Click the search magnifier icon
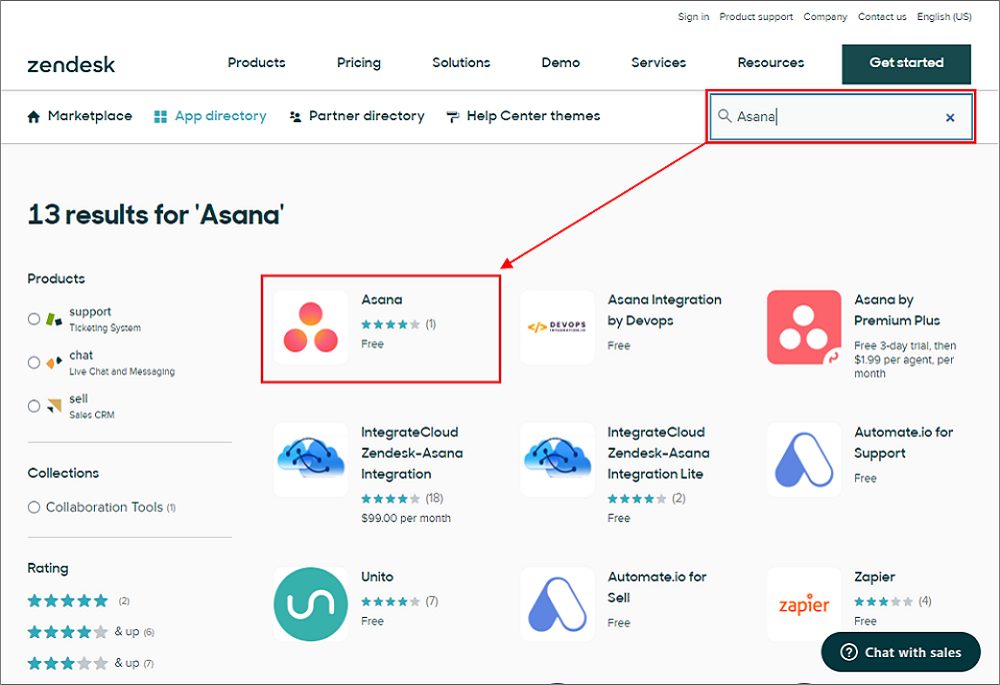 [x=724, y=116]
